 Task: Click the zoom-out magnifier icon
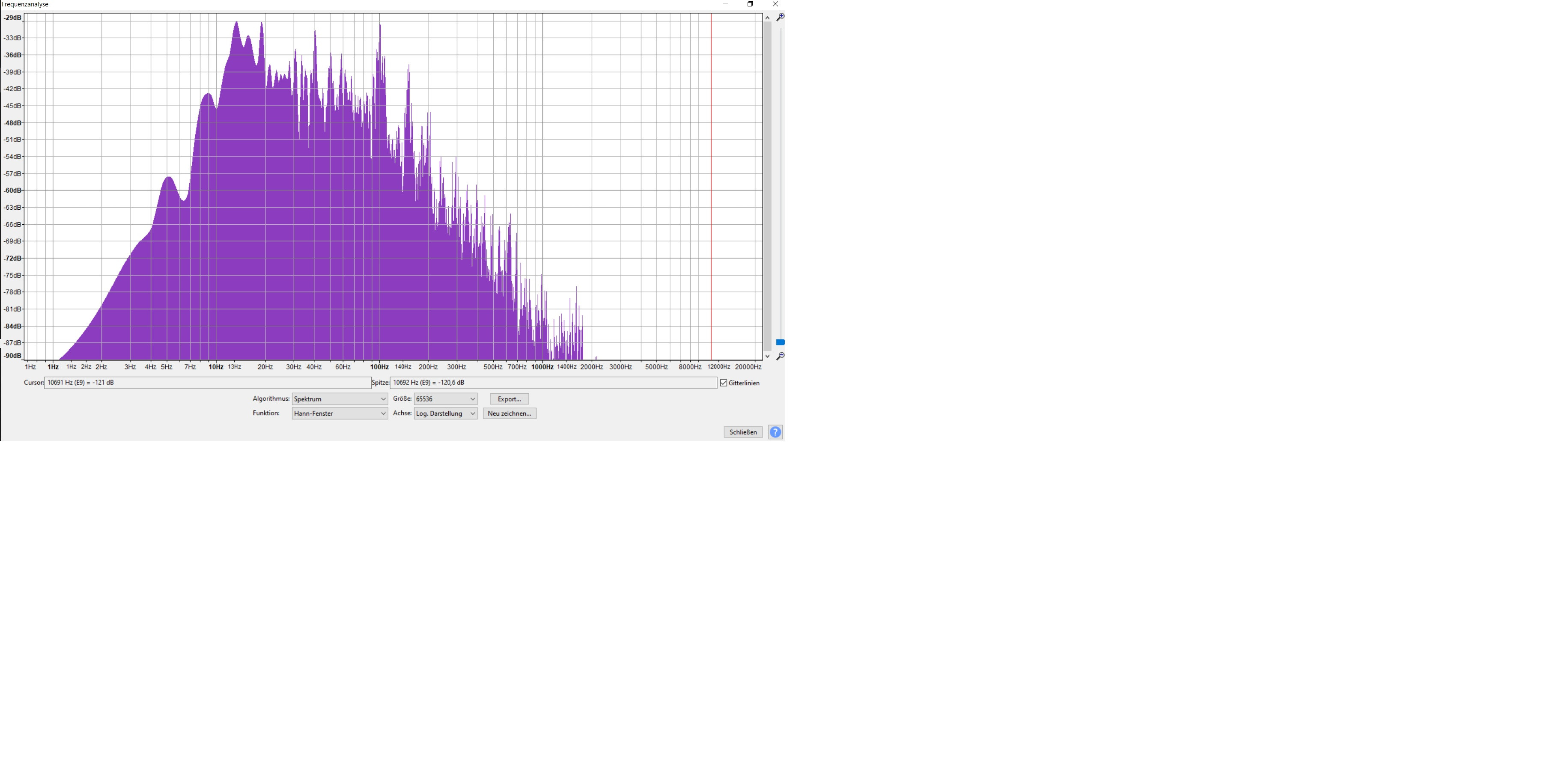pyautogui.click(x=780, y=356)
